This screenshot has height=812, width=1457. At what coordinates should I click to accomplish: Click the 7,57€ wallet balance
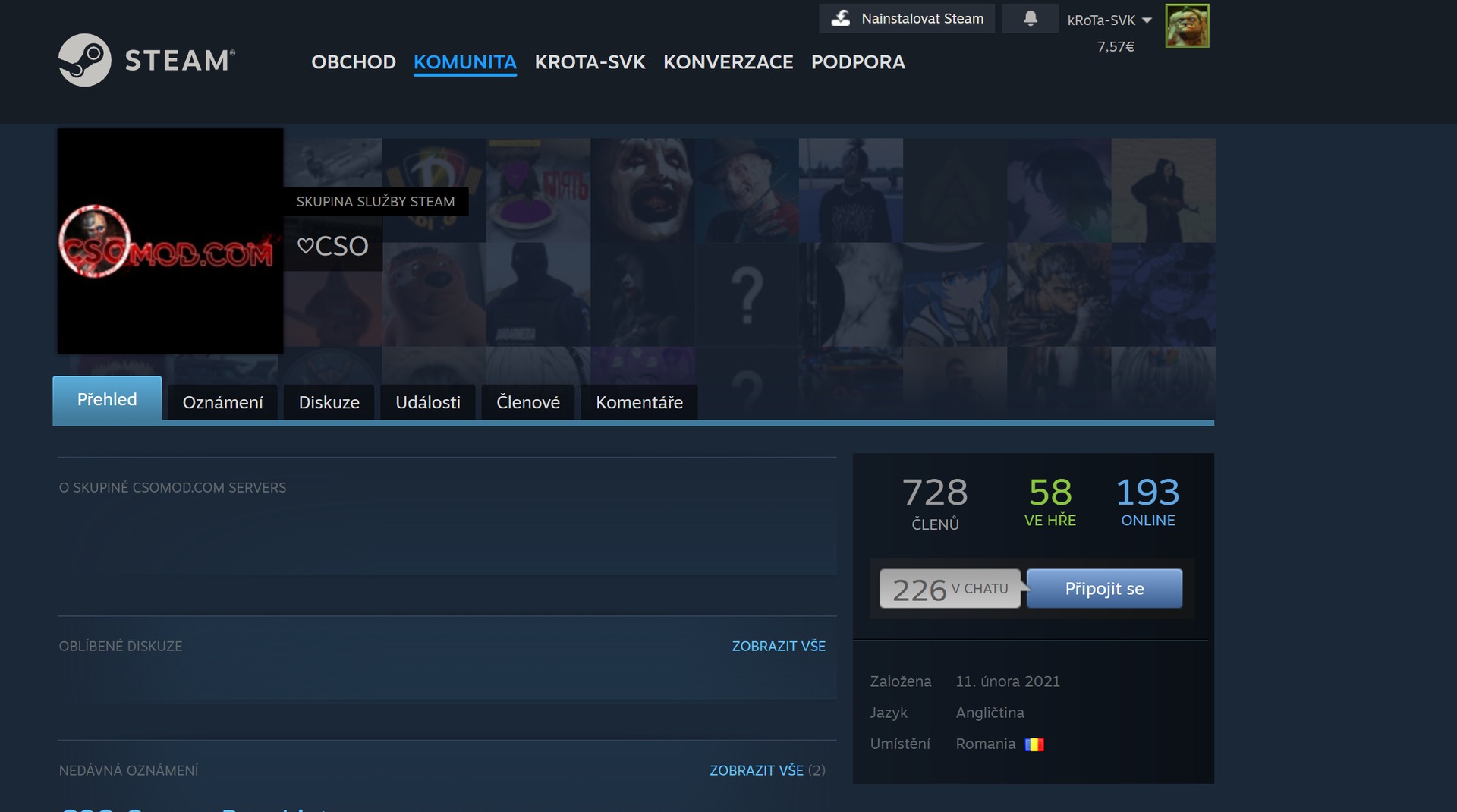(1115, 47)
